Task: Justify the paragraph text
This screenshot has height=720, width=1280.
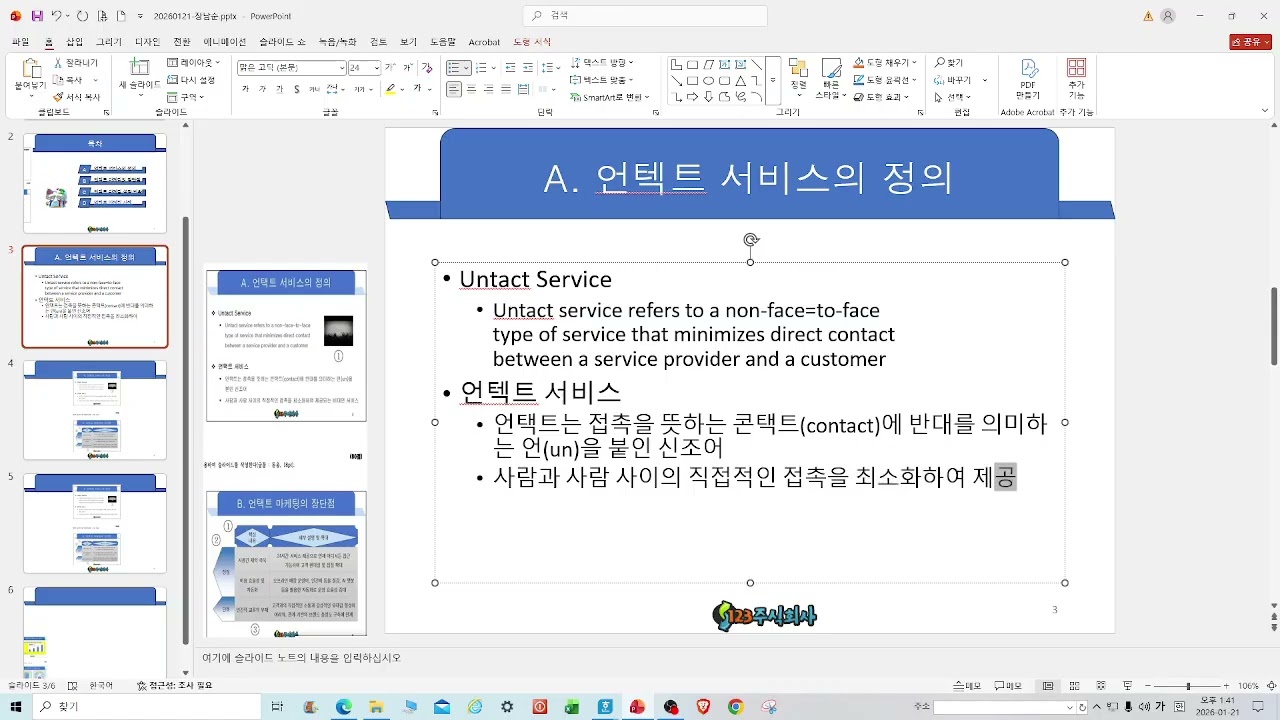Action: pos(506,89)
